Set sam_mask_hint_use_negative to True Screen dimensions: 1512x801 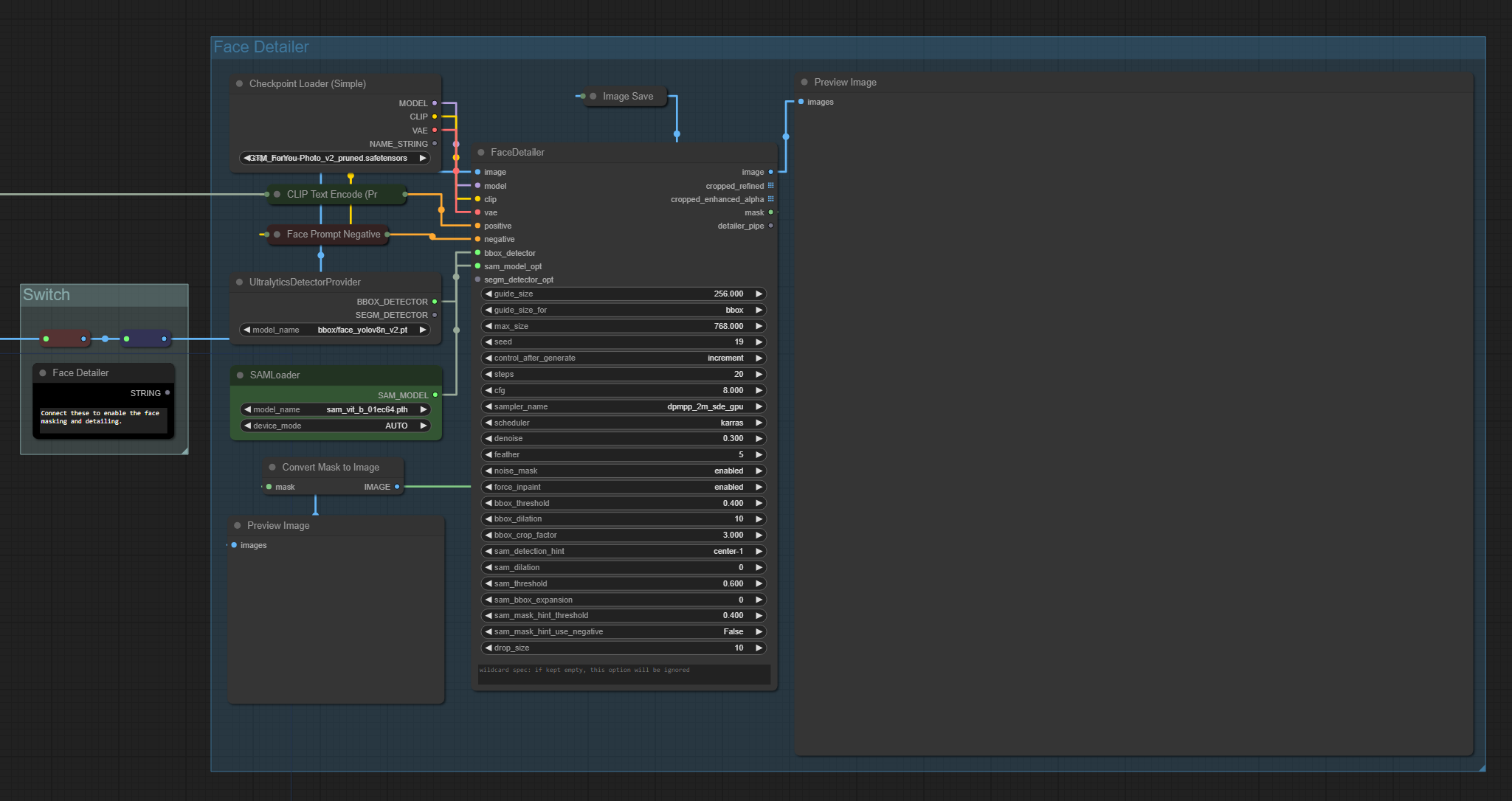(x=759, y=631)
